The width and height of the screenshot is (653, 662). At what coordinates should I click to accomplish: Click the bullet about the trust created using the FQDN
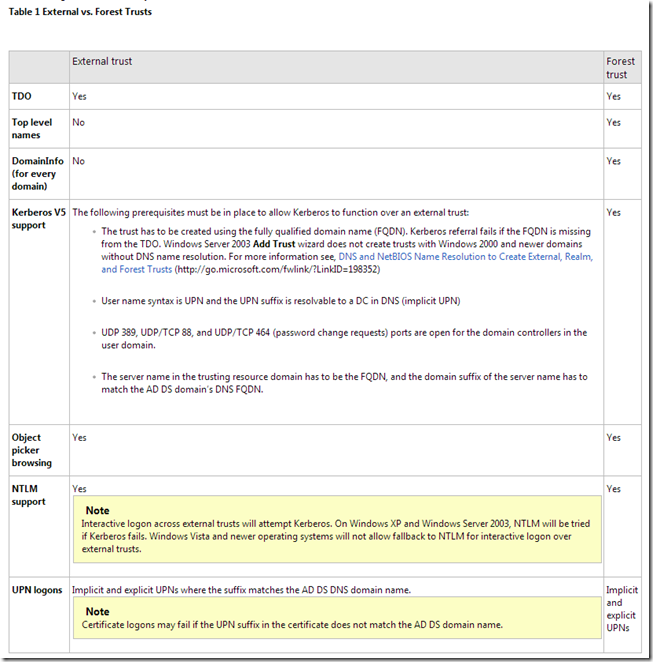(x=347, y=250)
